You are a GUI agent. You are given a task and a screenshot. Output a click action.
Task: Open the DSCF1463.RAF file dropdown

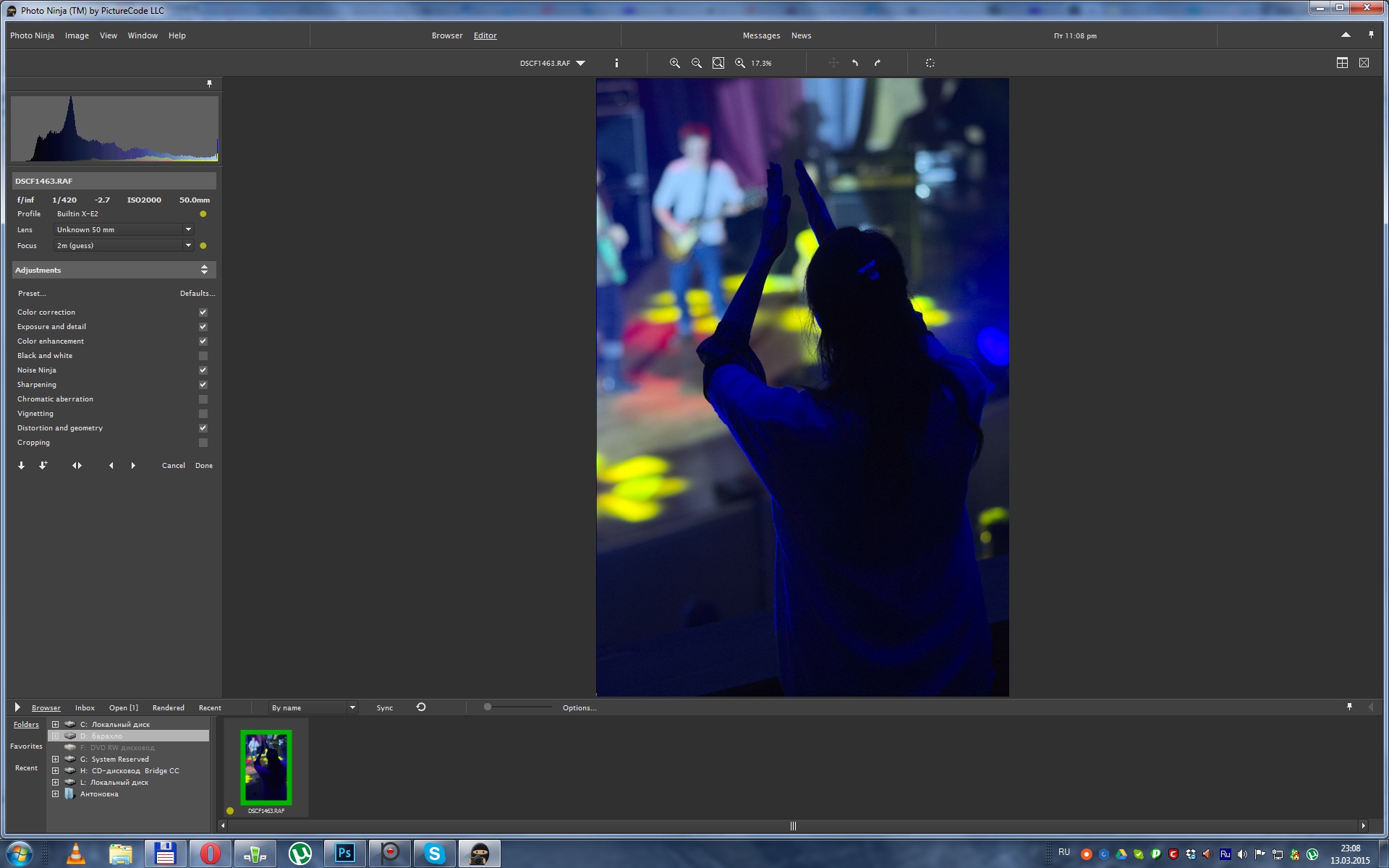click(553, 63)
